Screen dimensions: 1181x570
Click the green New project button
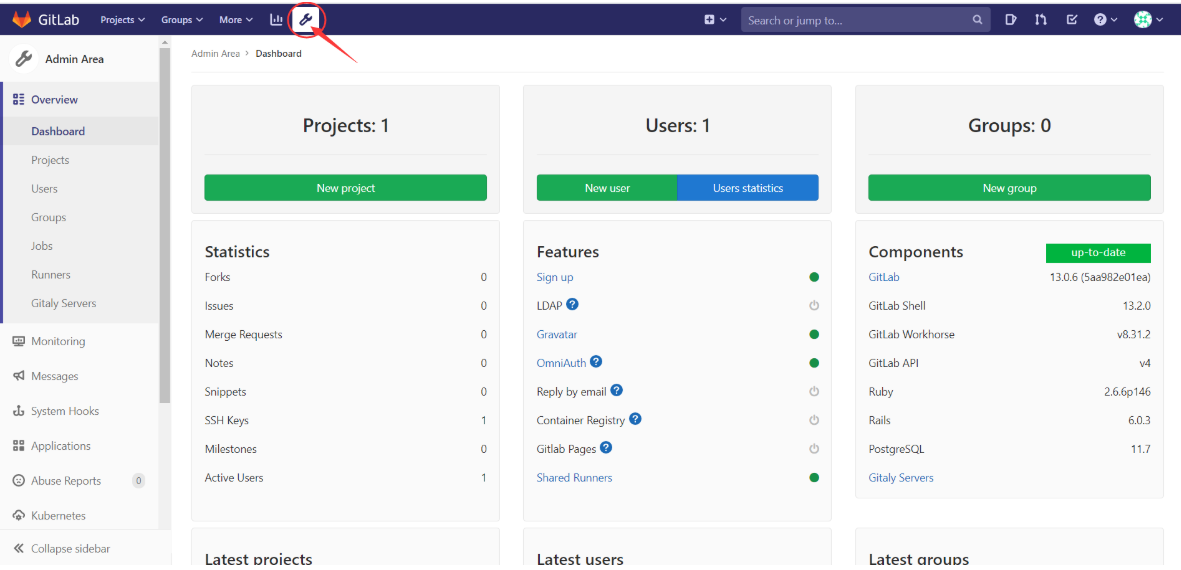346,188
